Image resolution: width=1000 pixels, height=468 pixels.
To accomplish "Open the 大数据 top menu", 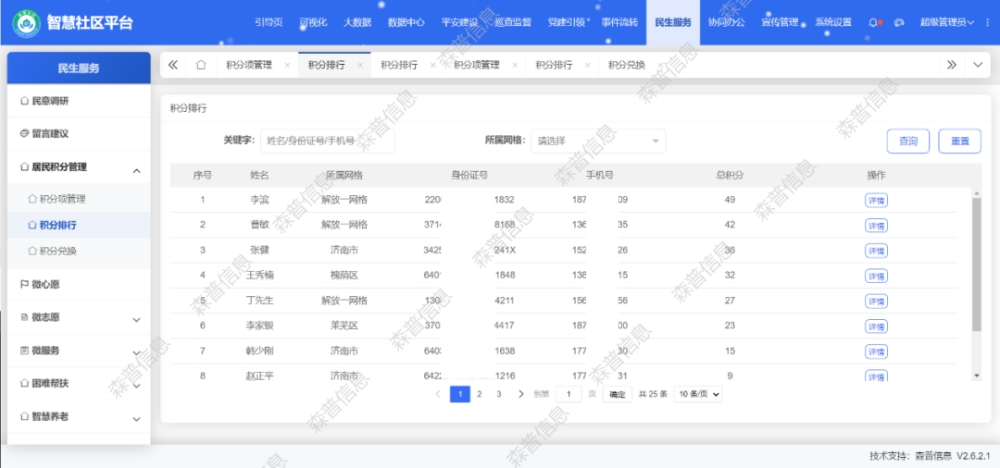I will 357,22.
